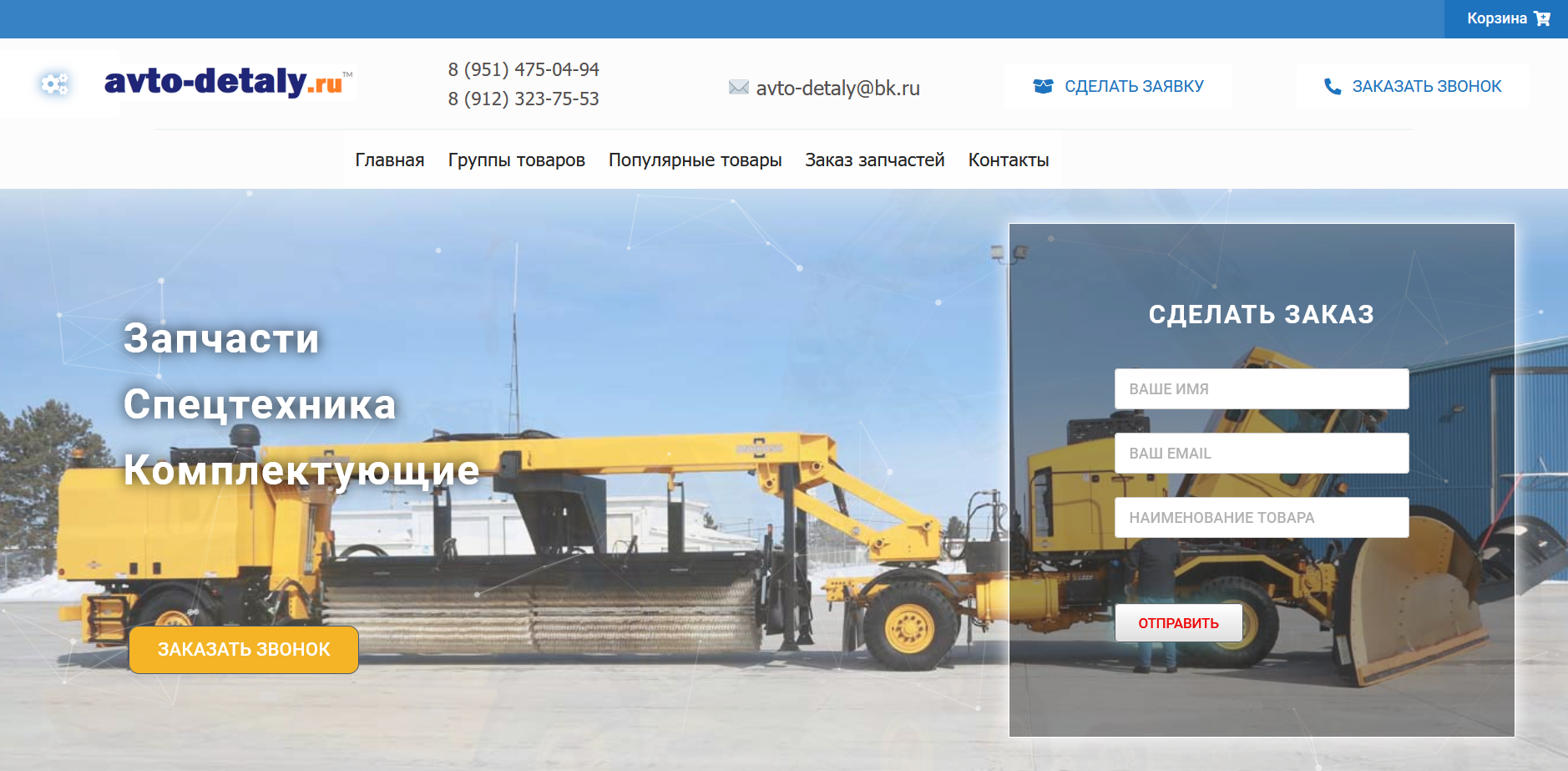Click the Запчасти banner heading

tap(221, 338)
